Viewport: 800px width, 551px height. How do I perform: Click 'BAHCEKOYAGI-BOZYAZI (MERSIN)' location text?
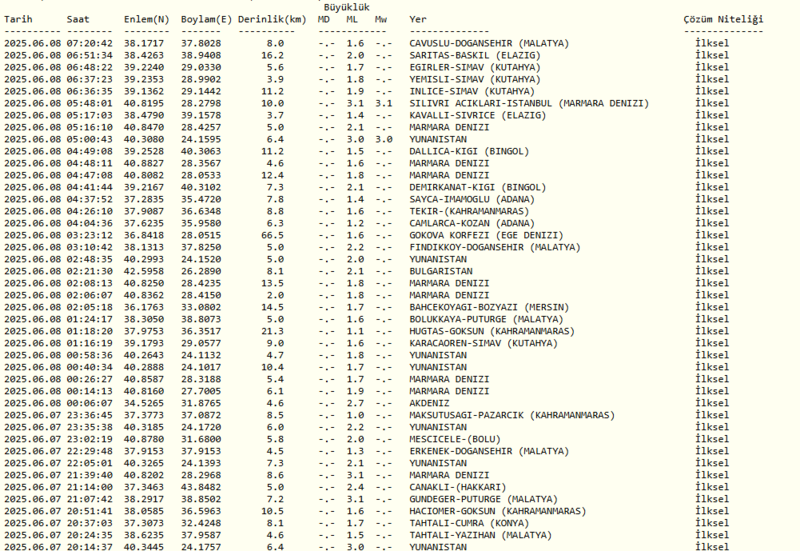pyautogui.click(x=489, y=307)
